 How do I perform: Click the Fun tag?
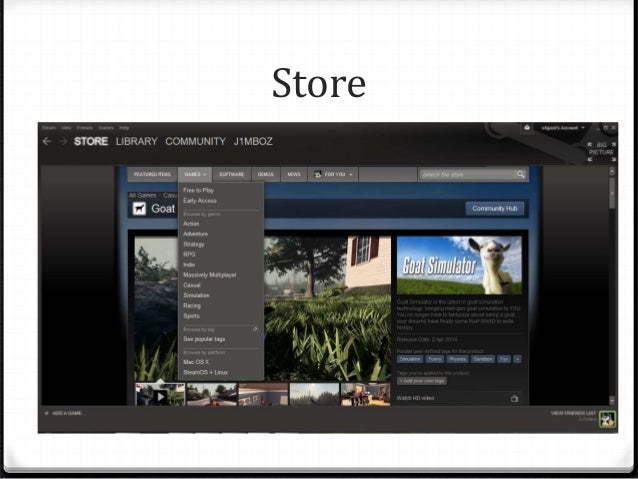click(504, 359)
